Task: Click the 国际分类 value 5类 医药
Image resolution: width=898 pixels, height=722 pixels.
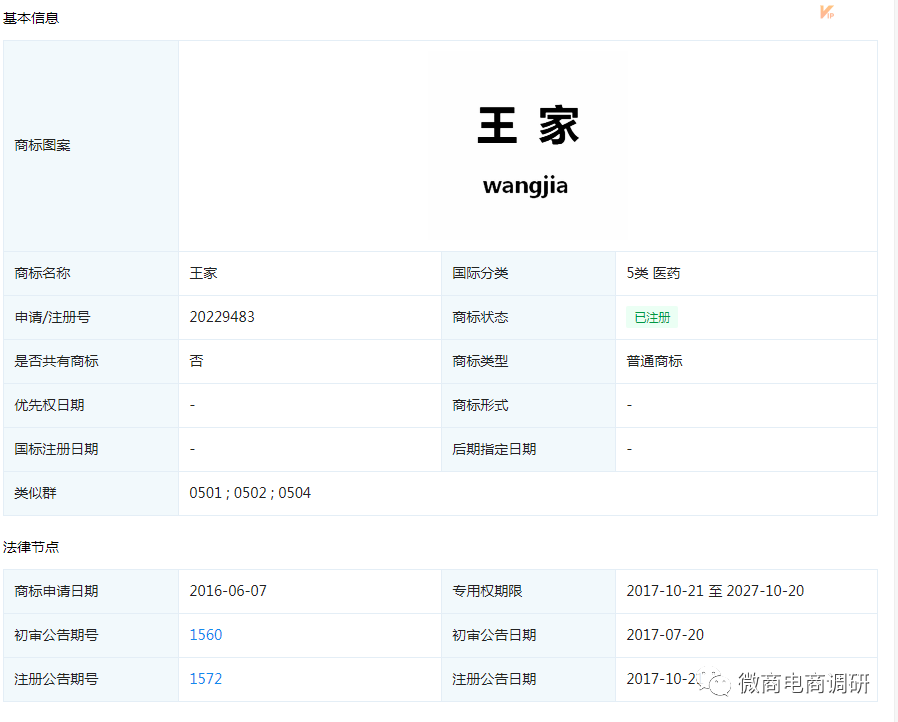Action: tap(654, 273)
